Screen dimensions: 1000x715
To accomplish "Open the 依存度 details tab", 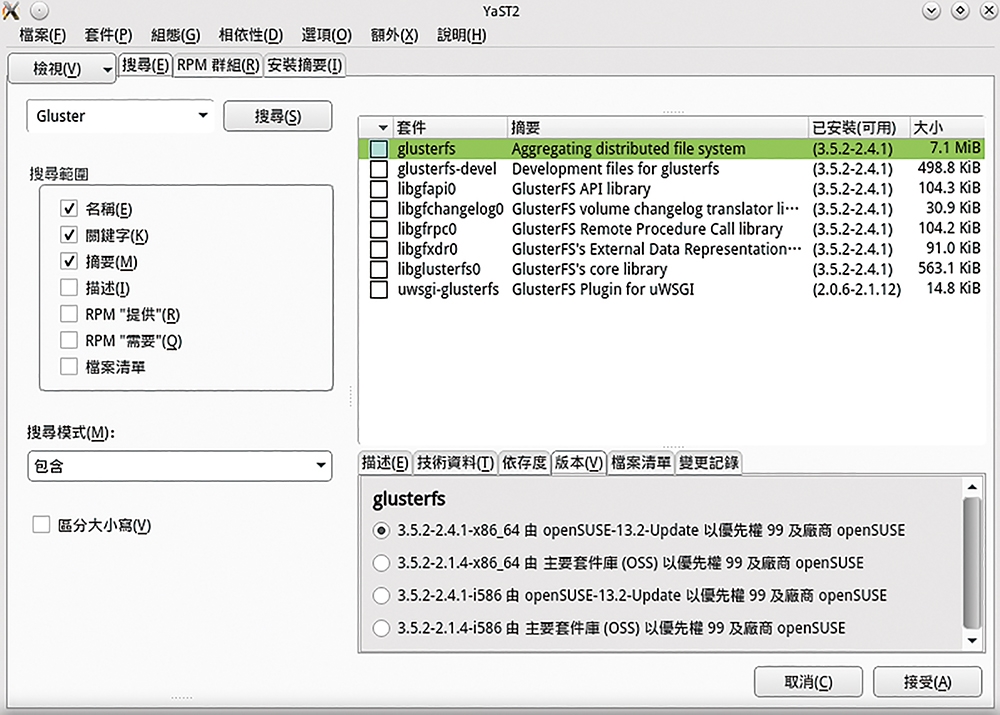I will click(x=524, y=462).
